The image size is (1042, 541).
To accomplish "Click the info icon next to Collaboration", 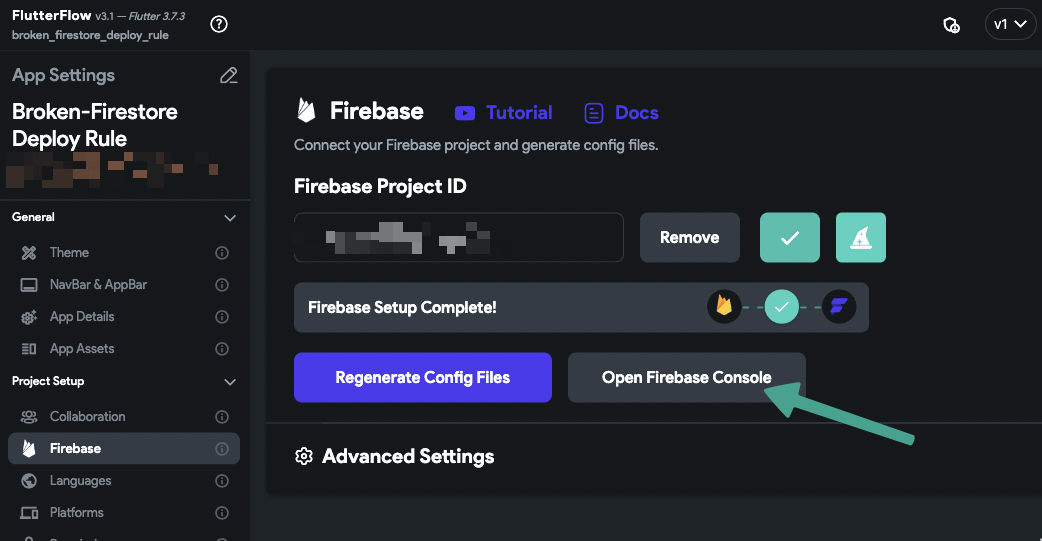I will click(222, 417).
